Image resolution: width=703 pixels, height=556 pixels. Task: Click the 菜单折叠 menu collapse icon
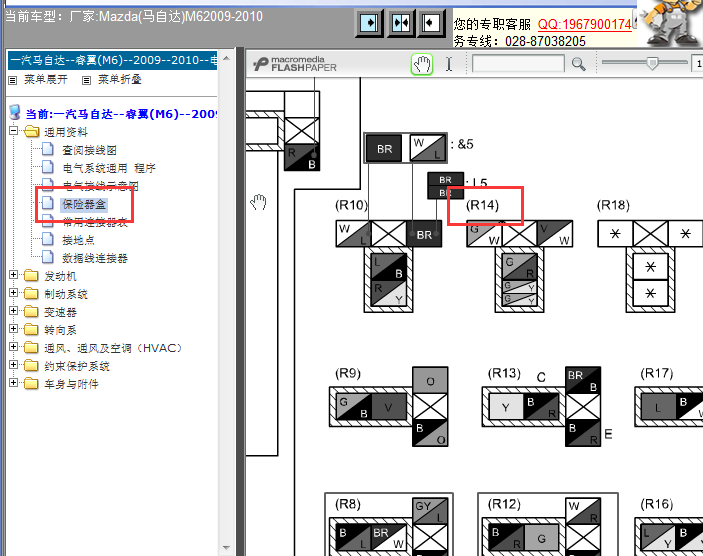[87, 80]
